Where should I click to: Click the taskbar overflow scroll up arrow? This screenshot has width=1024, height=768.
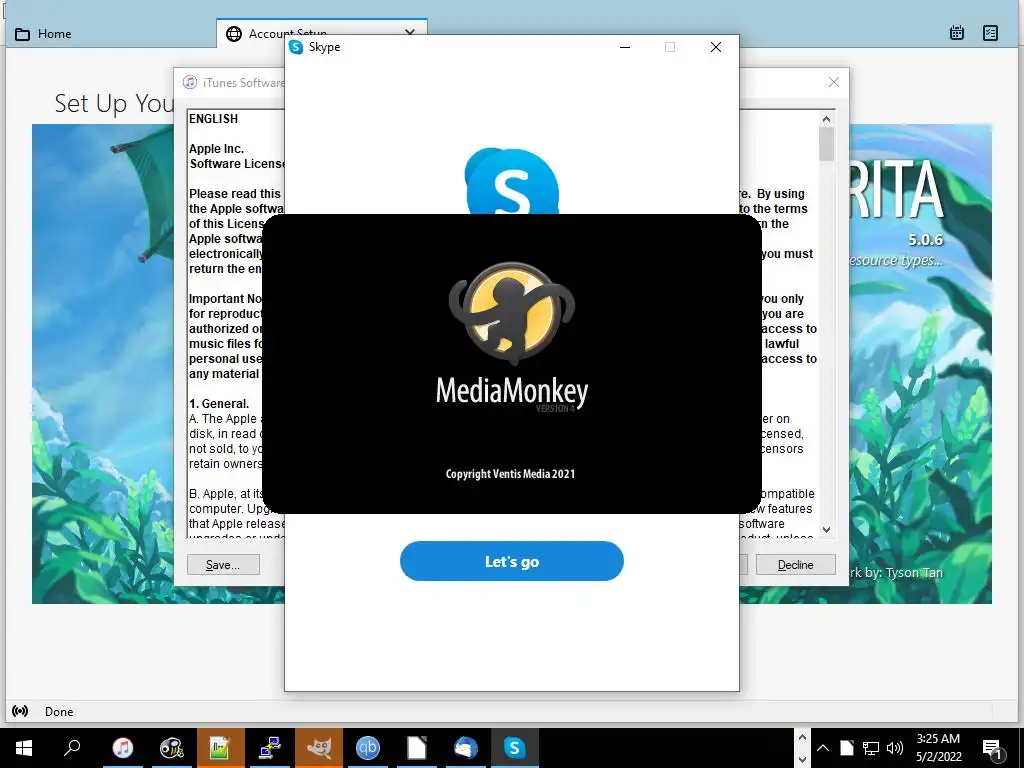(802, 737)
